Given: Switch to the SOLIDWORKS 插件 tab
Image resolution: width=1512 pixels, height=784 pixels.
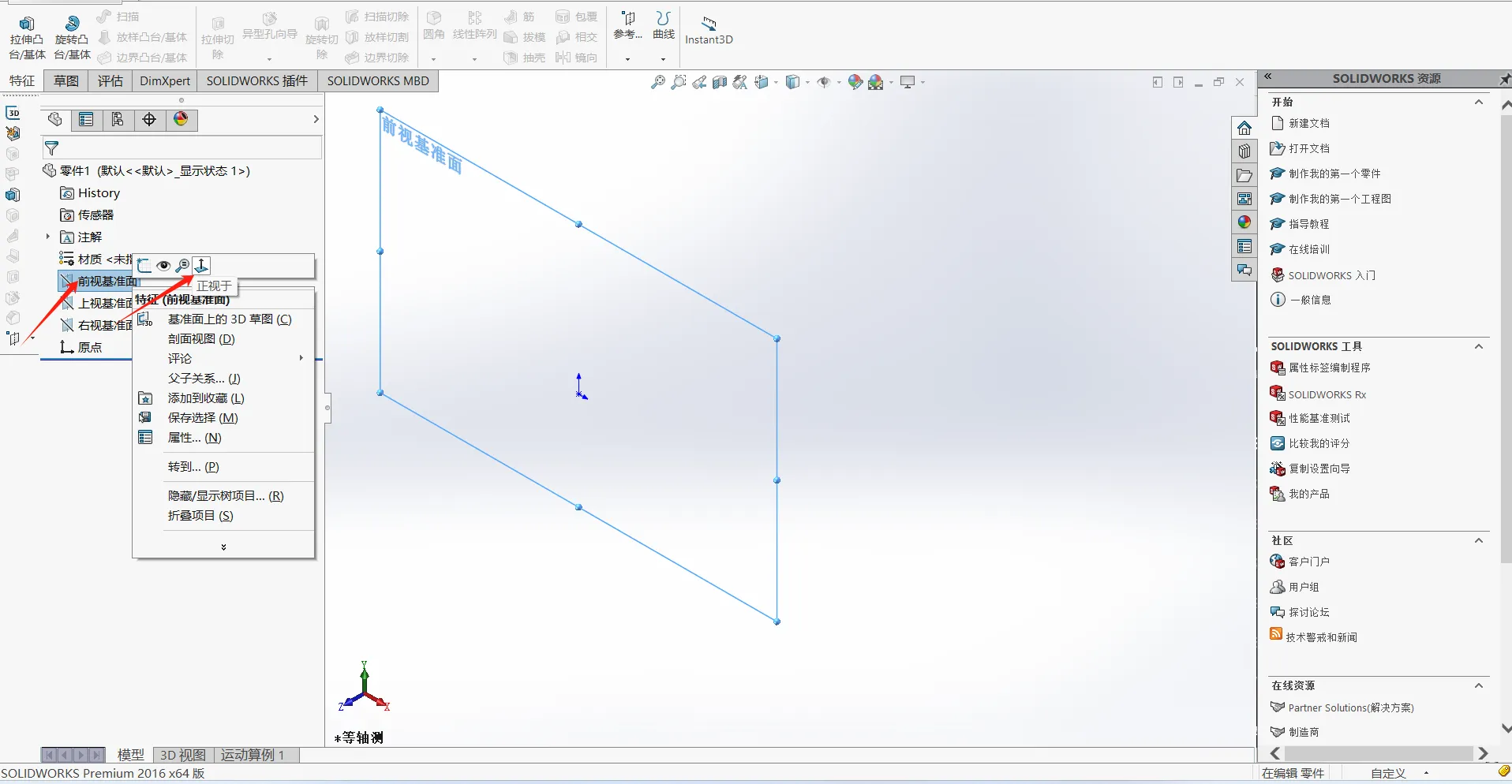Looking at the screenshot, I should pyautogui.click(x=257, y=80).
